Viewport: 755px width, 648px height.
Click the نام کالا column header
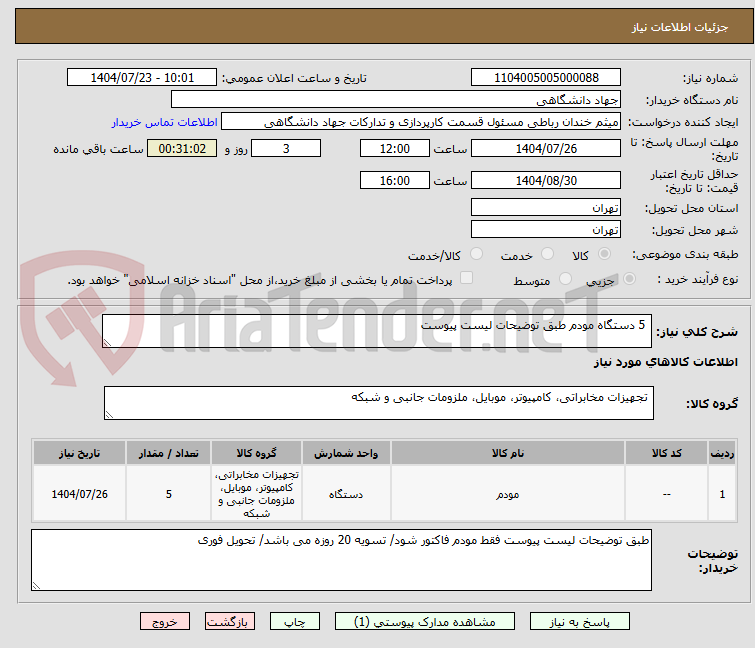(x=508, y=453)
